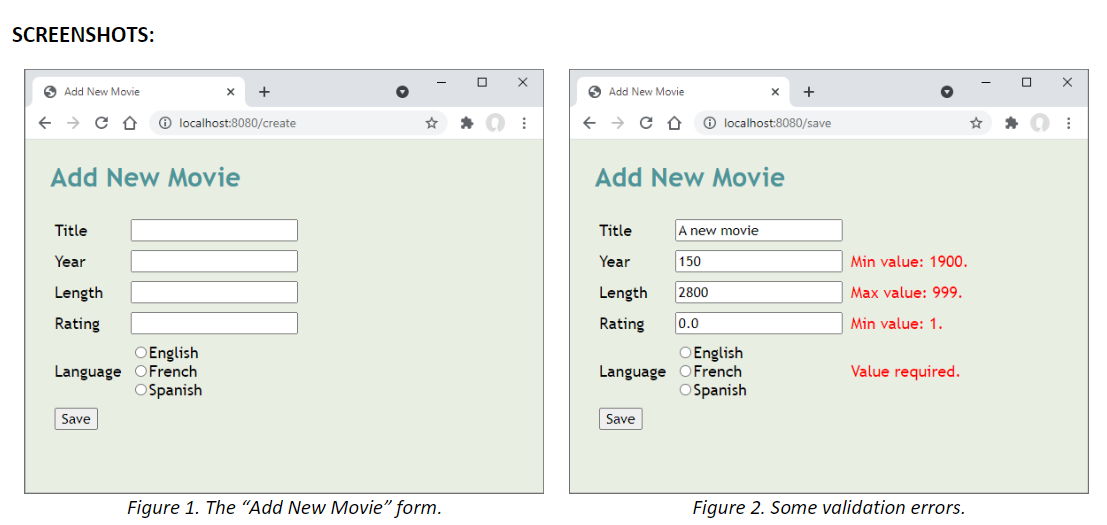Bookmark the localhost:8080/create page with star
Viewport: 1107px width, 525px height.
[x=431, y=123]
